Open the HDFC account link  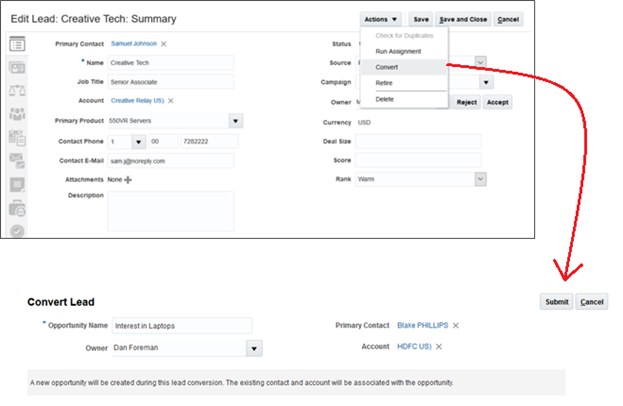413,346
